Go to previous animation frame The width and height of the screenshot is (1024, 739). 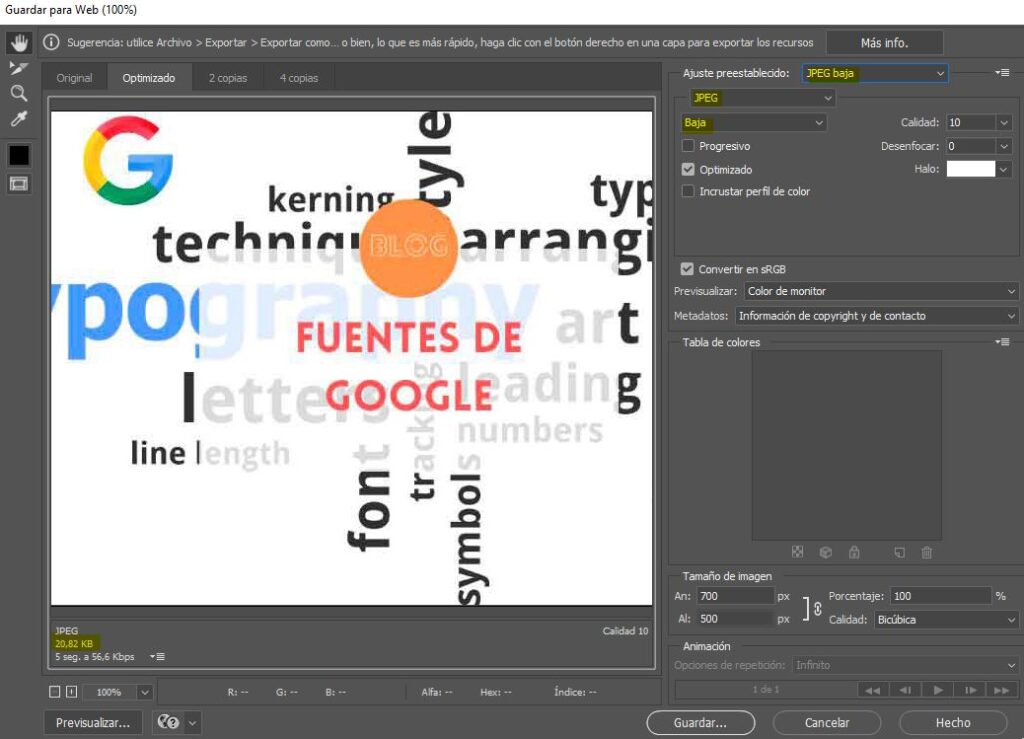tap(904, 690)
